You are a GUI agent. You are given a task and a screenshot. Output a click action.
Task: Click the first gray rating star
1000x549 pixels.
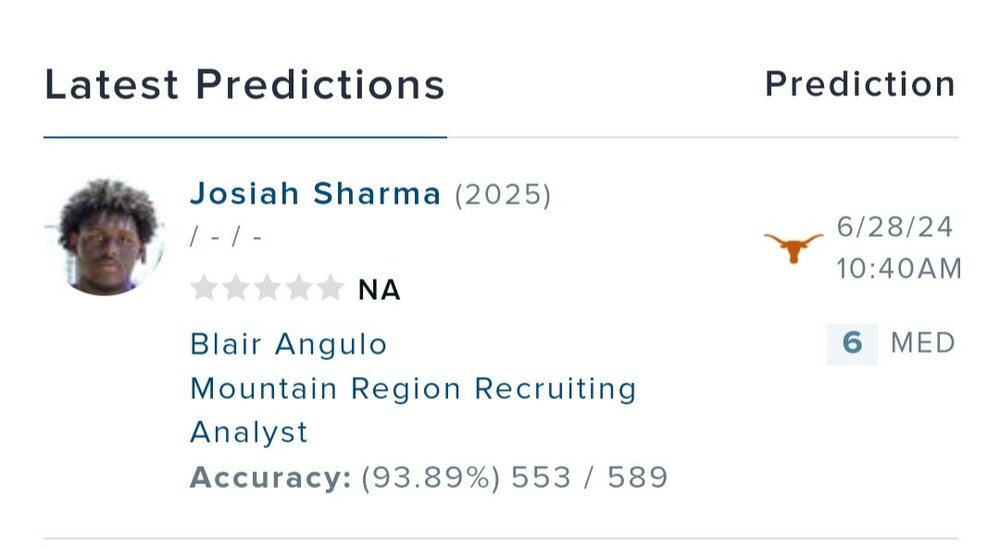[203, 289]
